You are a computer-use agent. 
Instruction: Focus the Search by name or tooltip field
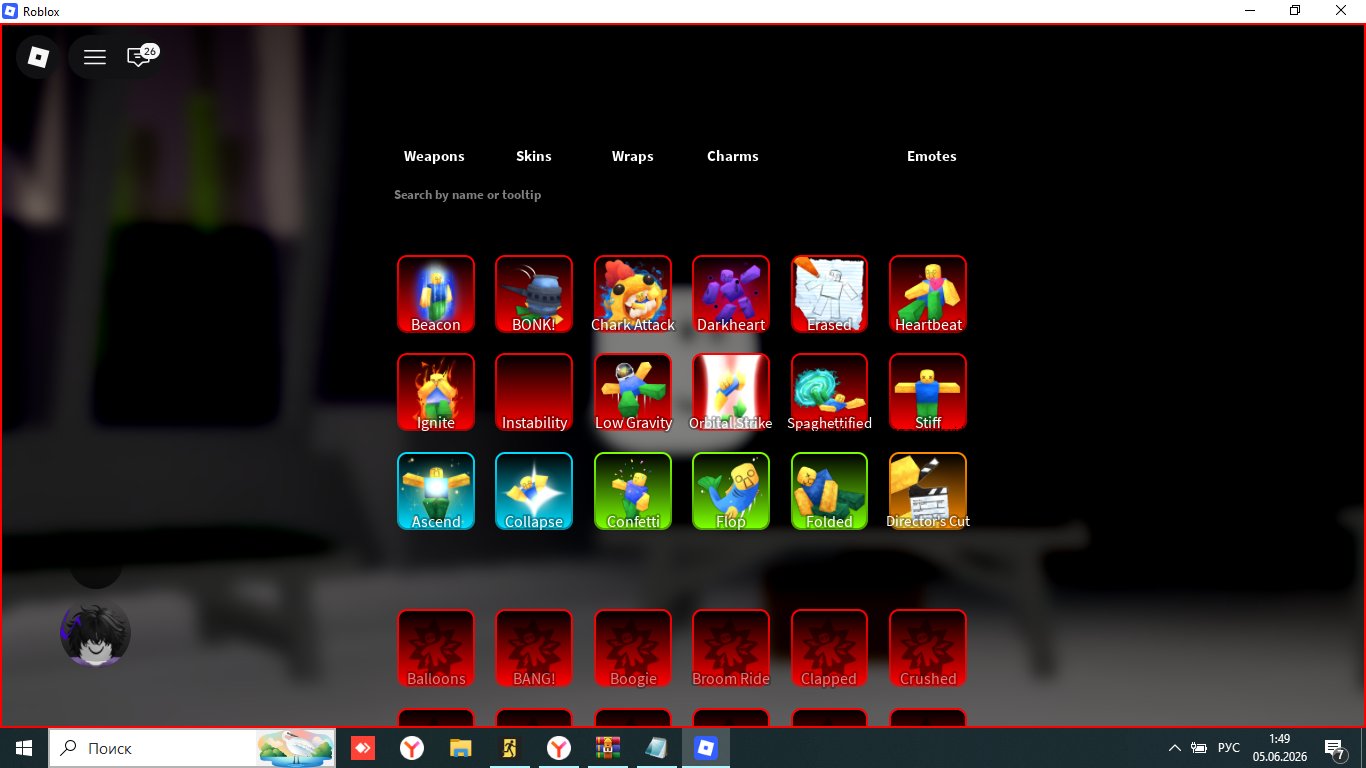[x=680, y=195]
